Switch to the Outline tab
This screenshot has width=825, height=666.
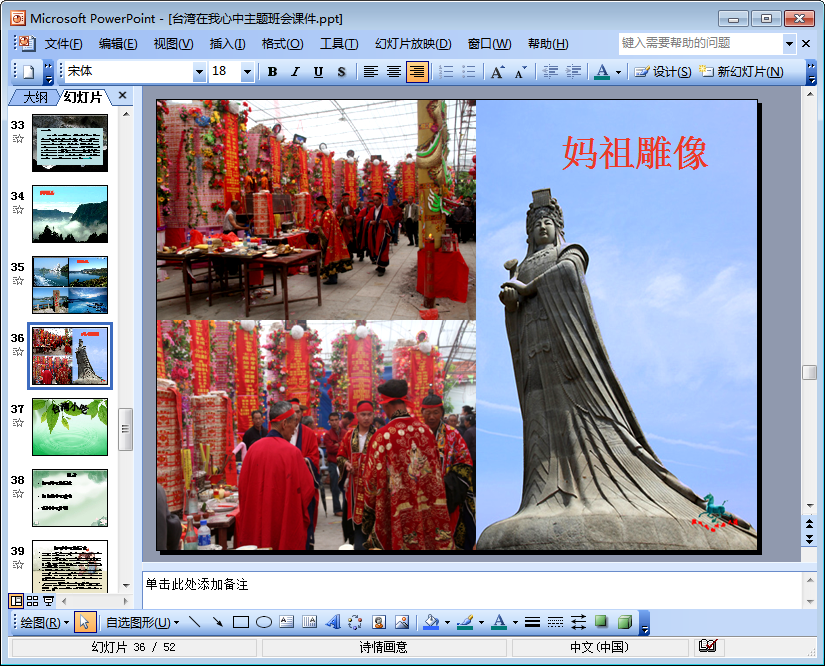35,97
